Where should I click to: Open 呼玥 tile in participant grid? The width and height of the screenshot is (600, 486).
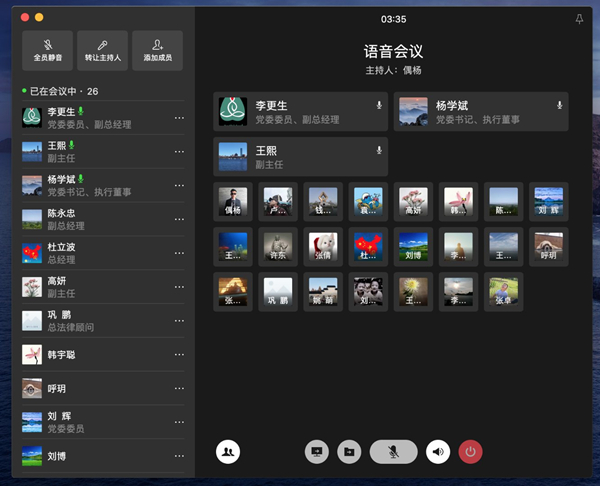(x=549, y=247)
